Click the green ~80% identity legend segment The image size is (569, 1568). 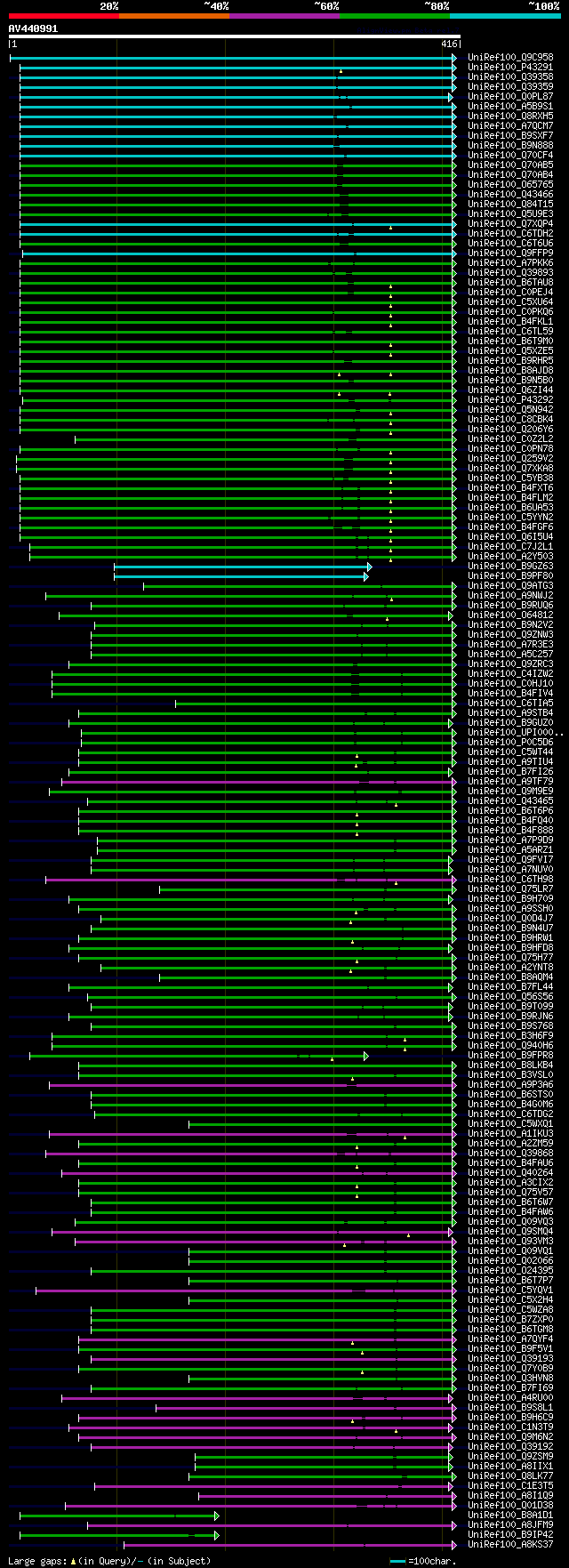394,15
